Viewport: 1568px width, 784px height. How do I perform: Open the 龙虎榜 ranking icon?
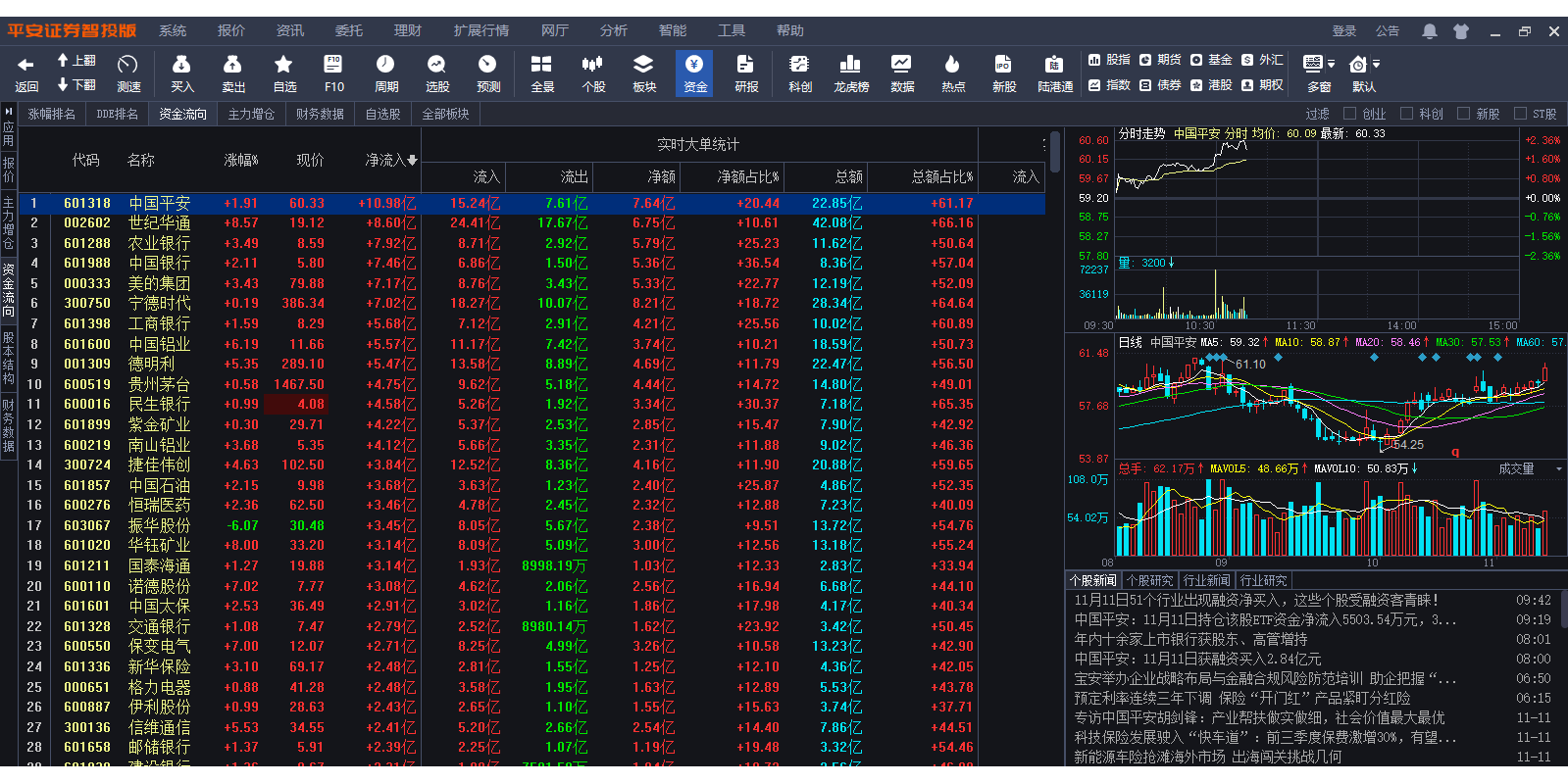pos(850,73)
